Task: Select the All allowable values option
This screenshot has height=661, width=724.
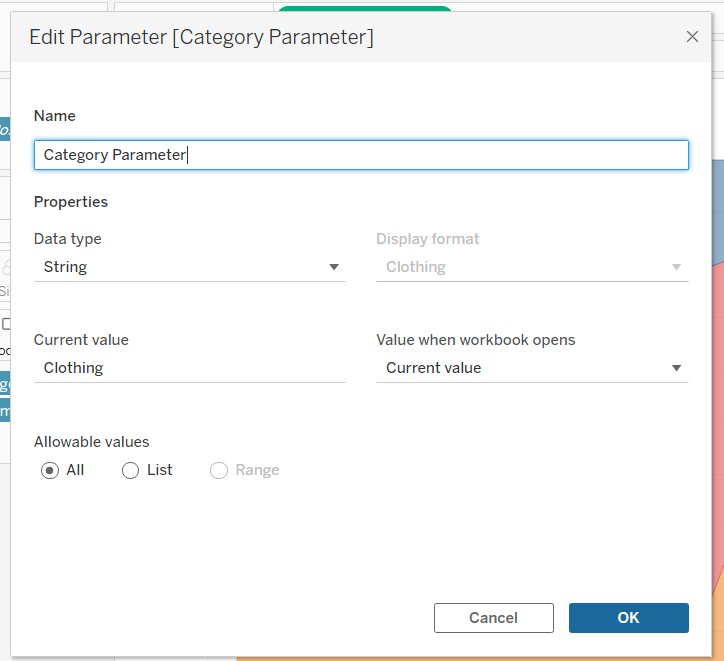Action: (x=50, y=470)
